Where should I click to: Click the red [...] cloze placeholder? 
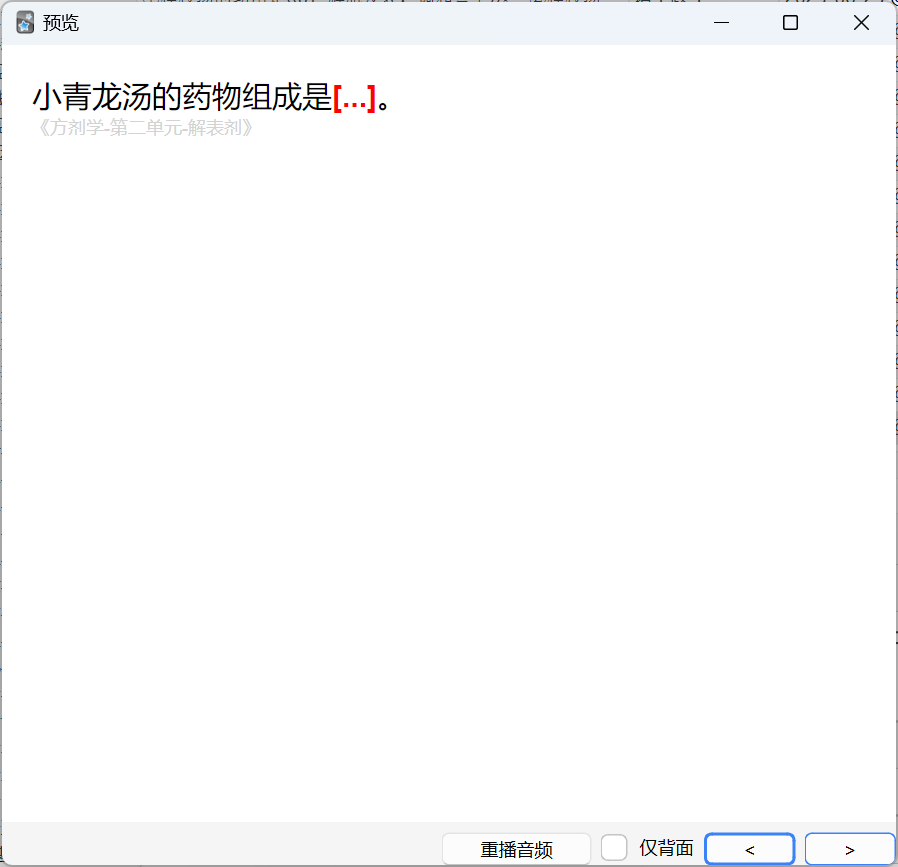[355, 97]
